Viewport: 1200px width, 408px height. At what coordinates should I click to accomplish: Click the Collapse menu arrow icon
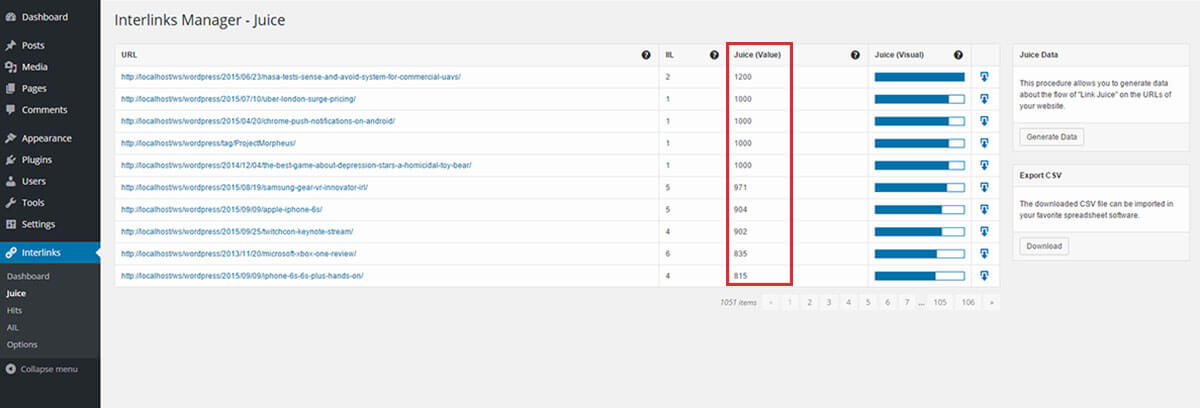(x=10, y=369)
